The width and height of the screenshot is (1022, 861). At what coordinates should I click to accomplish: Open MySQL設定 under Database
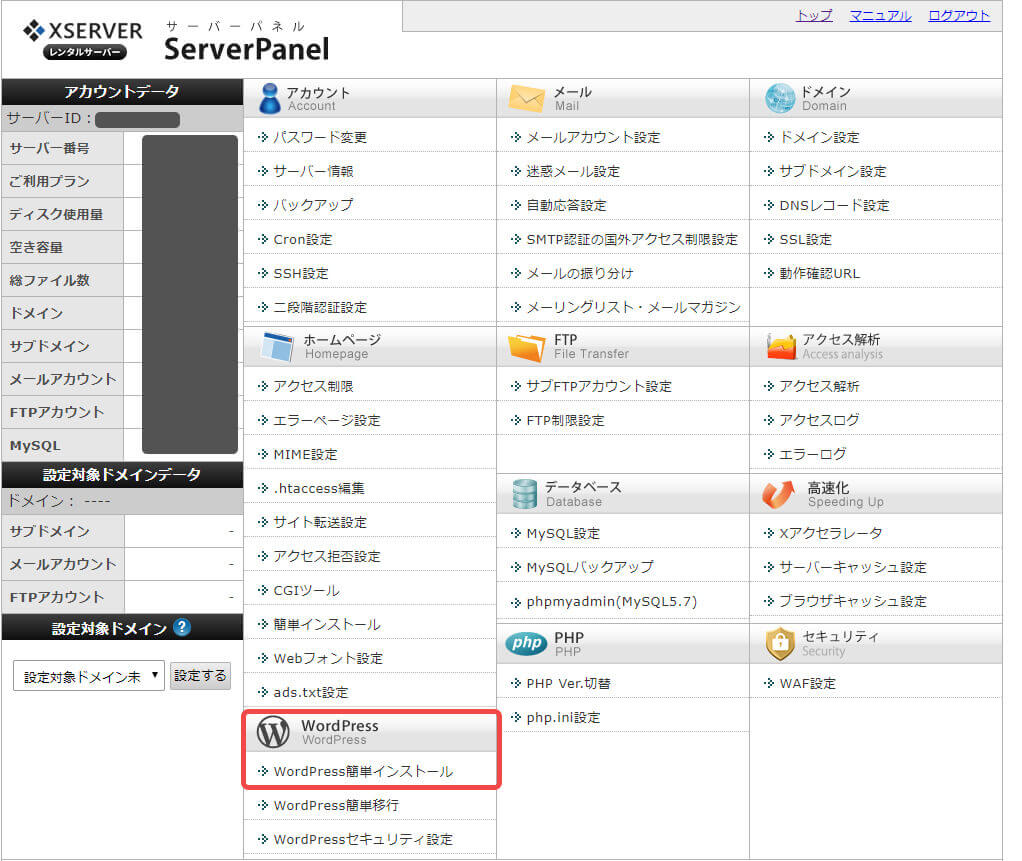563,533
